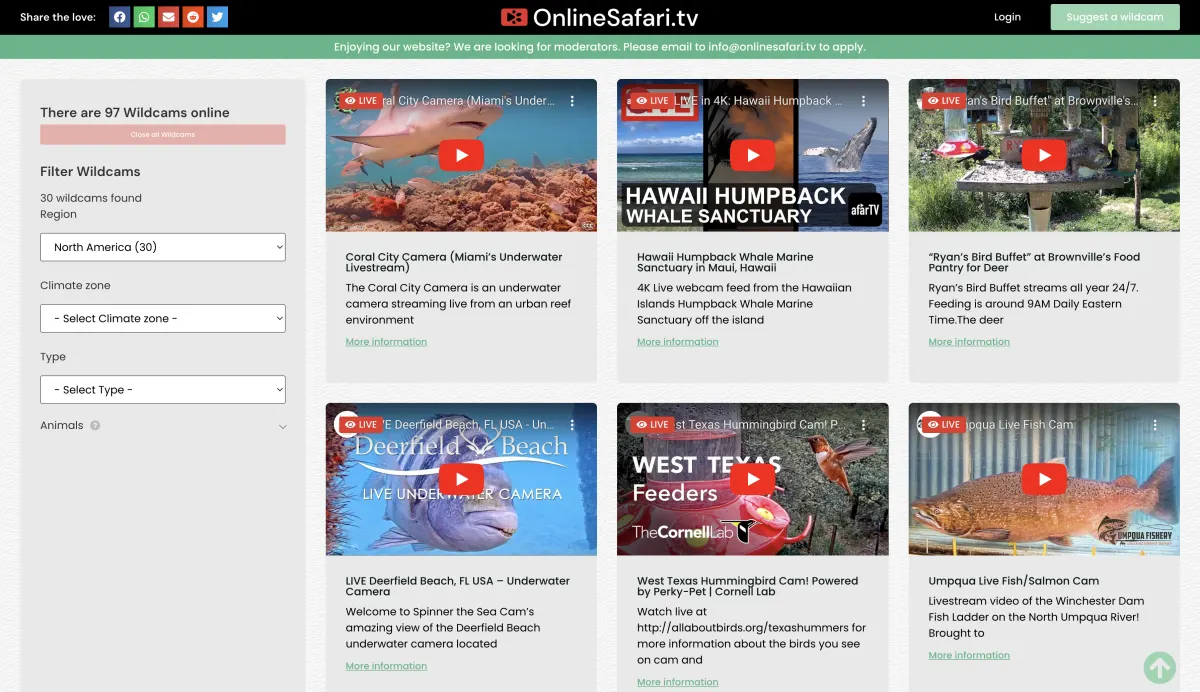The height and width of the screenshot is (692, 1200).
Task: Share the site on Twitter
Action: click(x=217, y=17)
